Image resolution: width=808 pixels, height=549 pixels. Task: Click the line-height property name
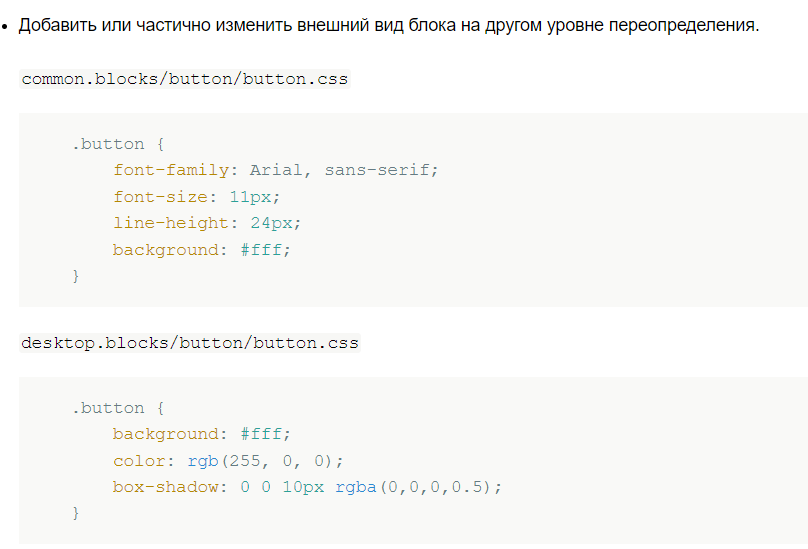171,223
